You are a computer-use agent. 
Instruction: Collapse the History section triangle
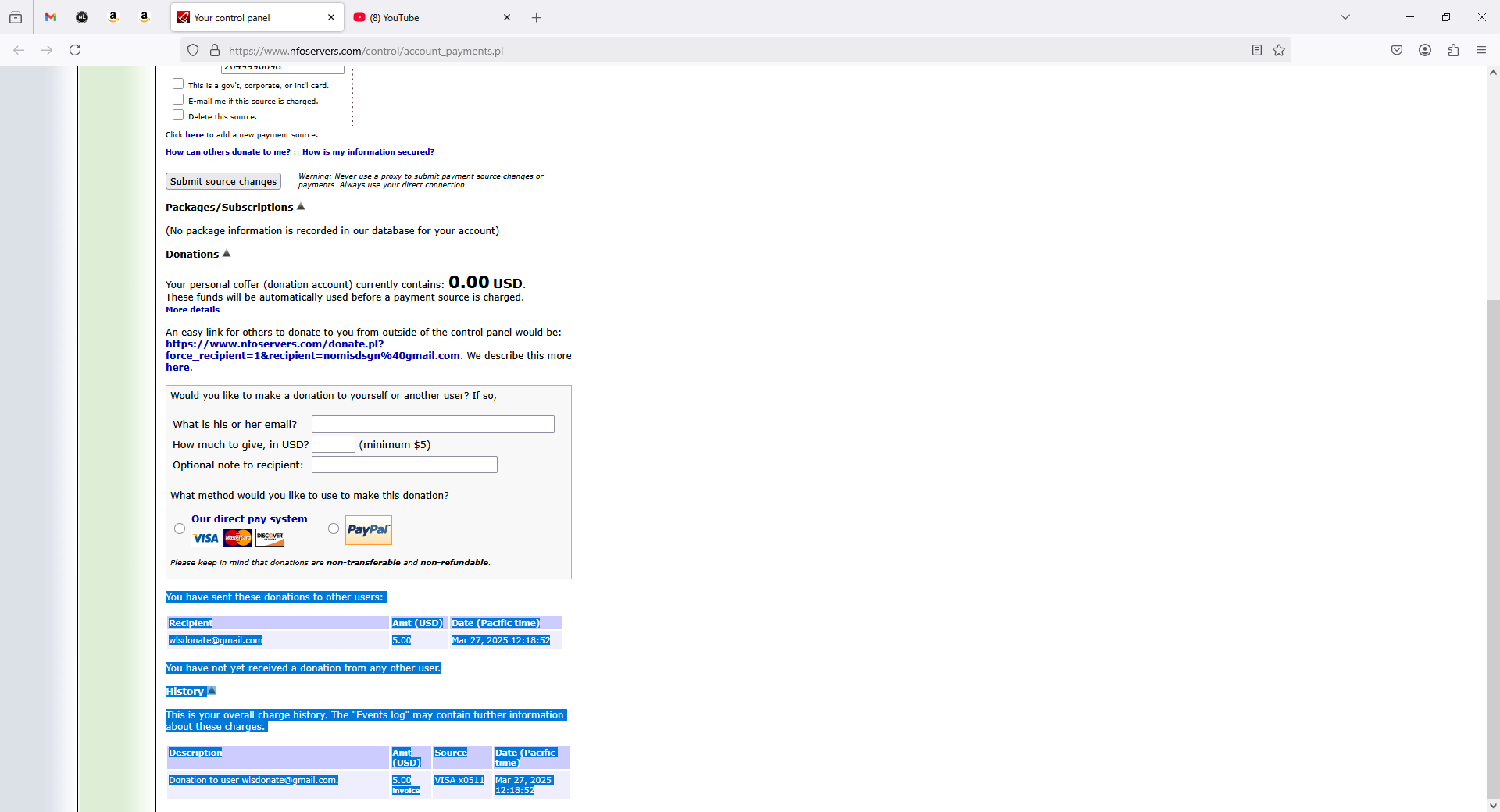212,691
